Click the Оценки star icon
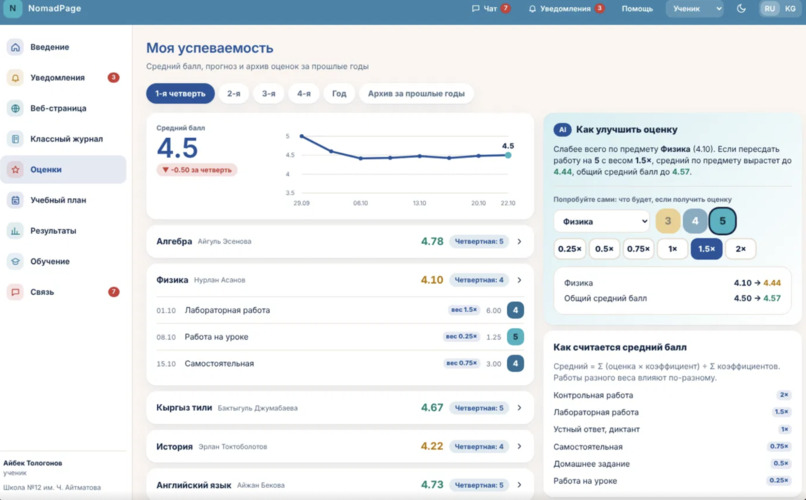Screen dimensions: 806x500 pyautogui.click(x=15, y=170)
